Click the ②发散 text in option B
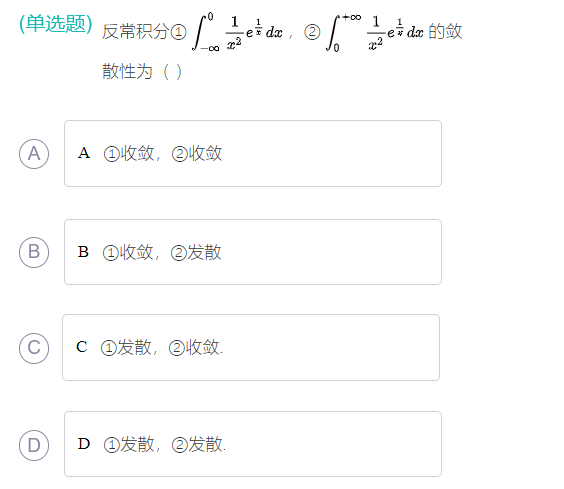564x489 pixels. click(196, 252)
